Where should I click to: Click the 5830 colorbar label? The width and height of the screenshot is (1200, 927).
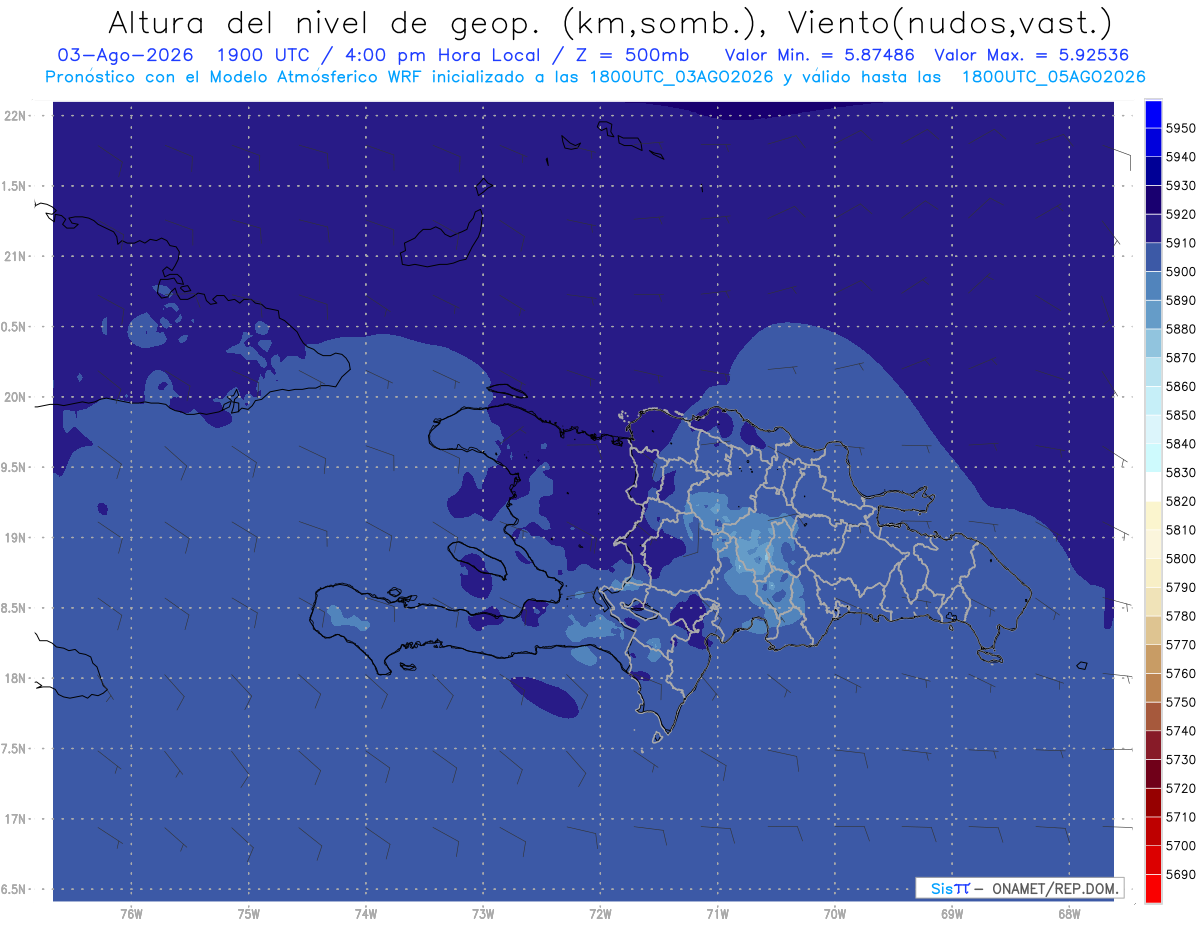(x=1180, y=472)
